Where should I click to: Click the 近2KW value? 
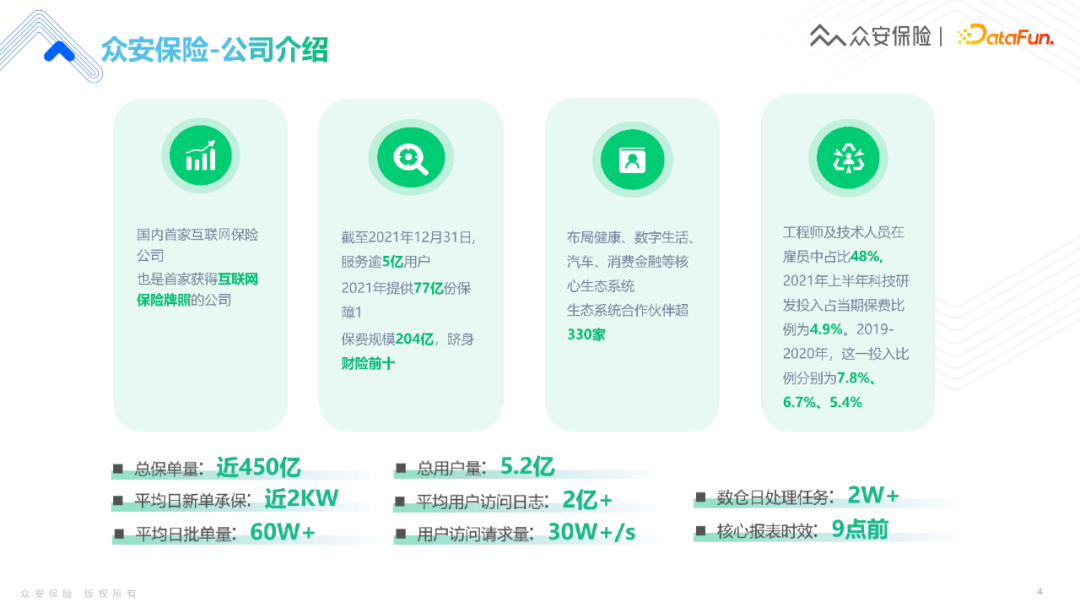click(x=302, y=499)
